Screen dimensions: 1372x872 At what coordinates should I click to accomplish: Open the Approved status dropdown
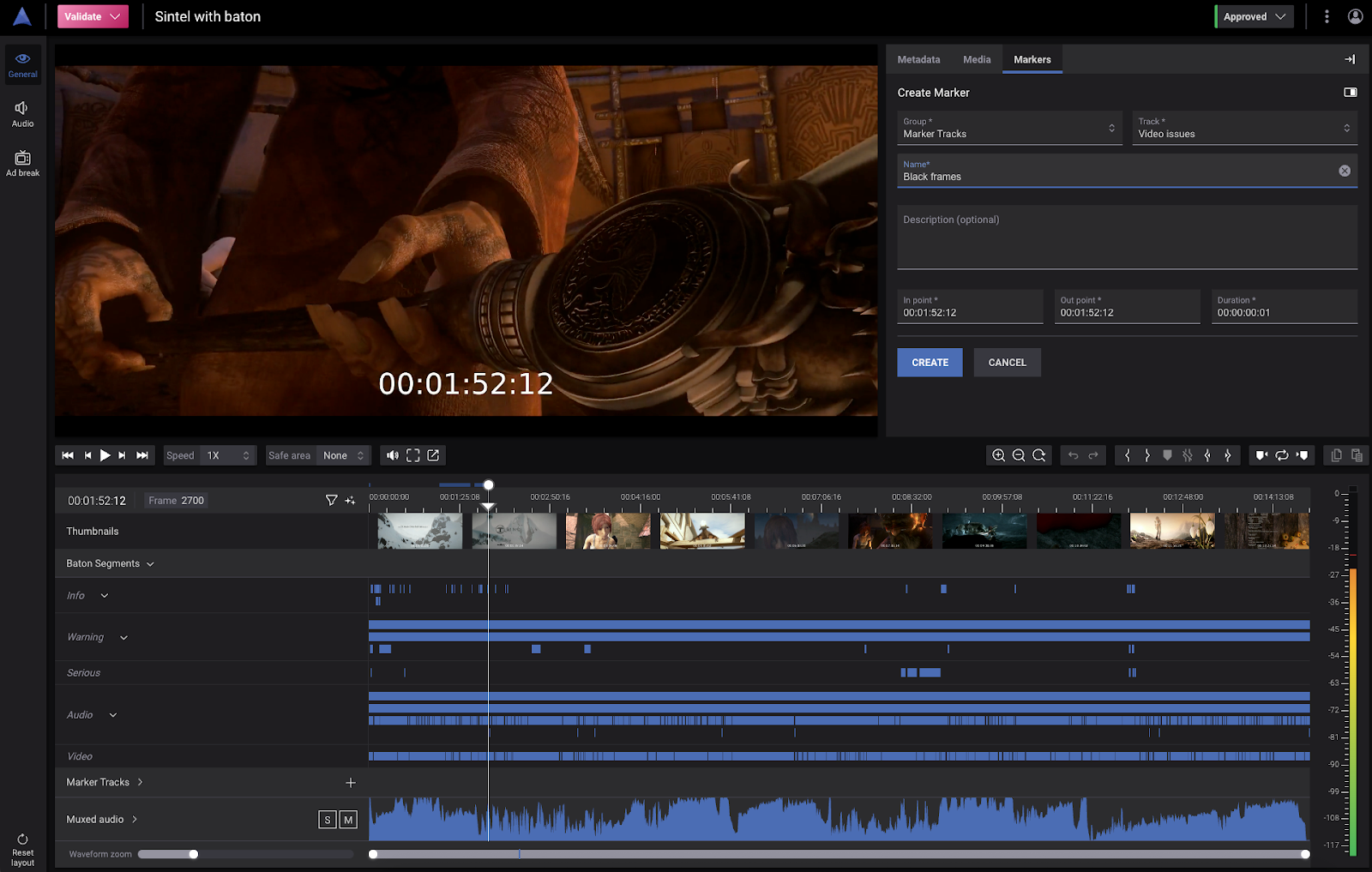pos(1255,16)
